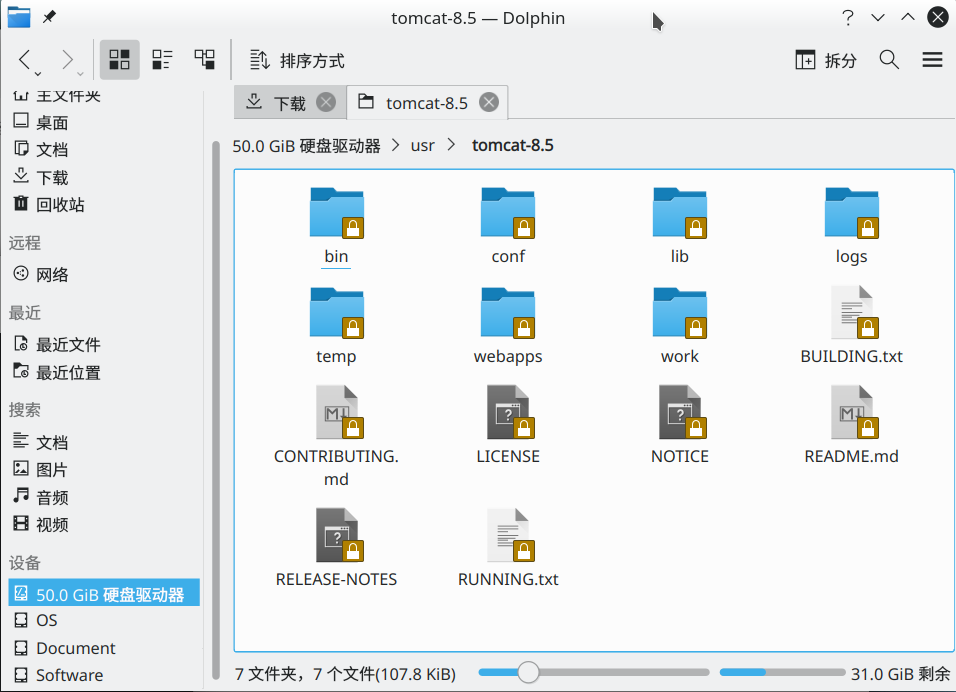Open the 排序方式 sort menu
This screenshot has width=956, height=692.
[x=297, y=60]
